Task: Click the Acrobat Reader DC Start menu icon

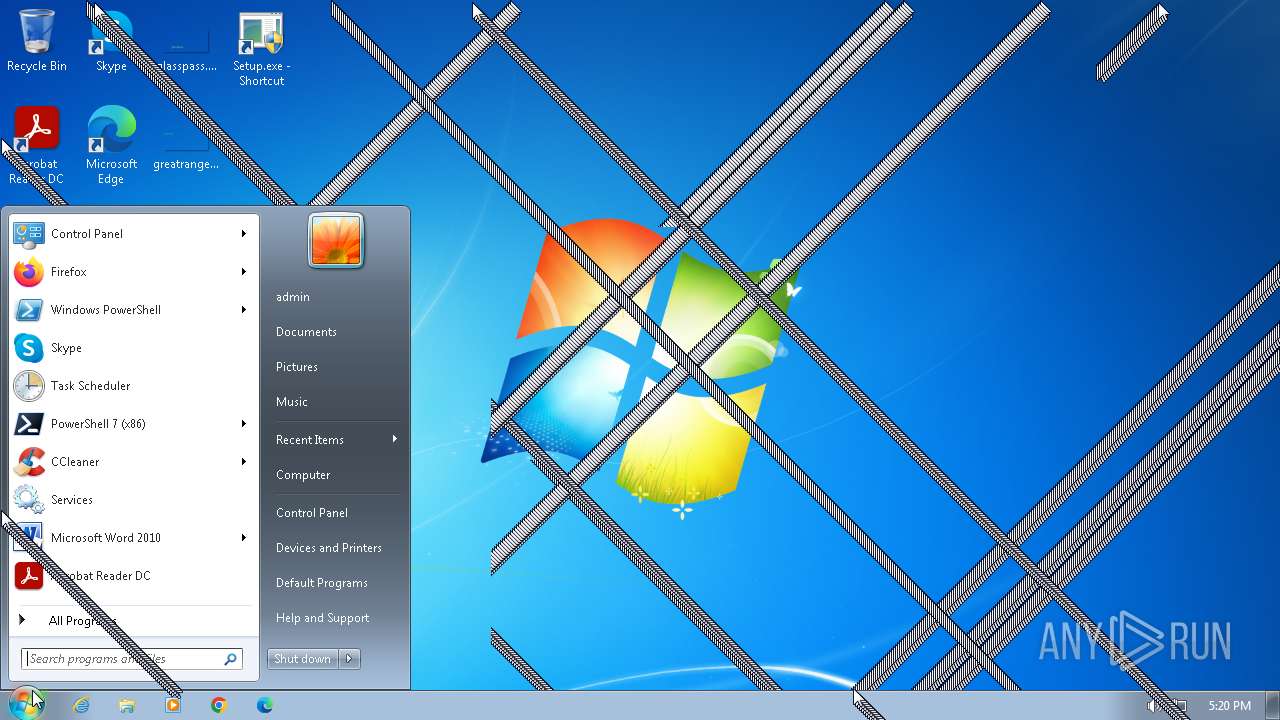Action: 29,576
